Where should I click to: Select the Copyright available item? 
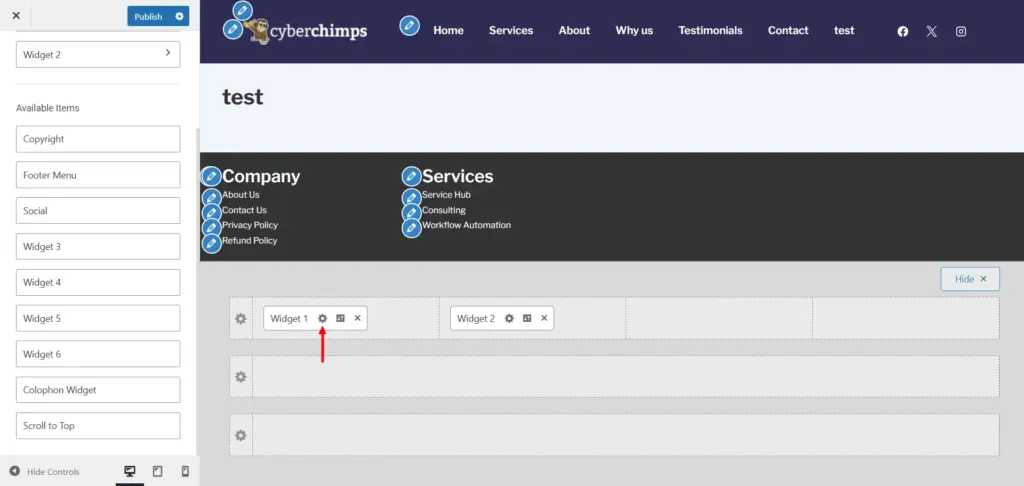[98, 139]
